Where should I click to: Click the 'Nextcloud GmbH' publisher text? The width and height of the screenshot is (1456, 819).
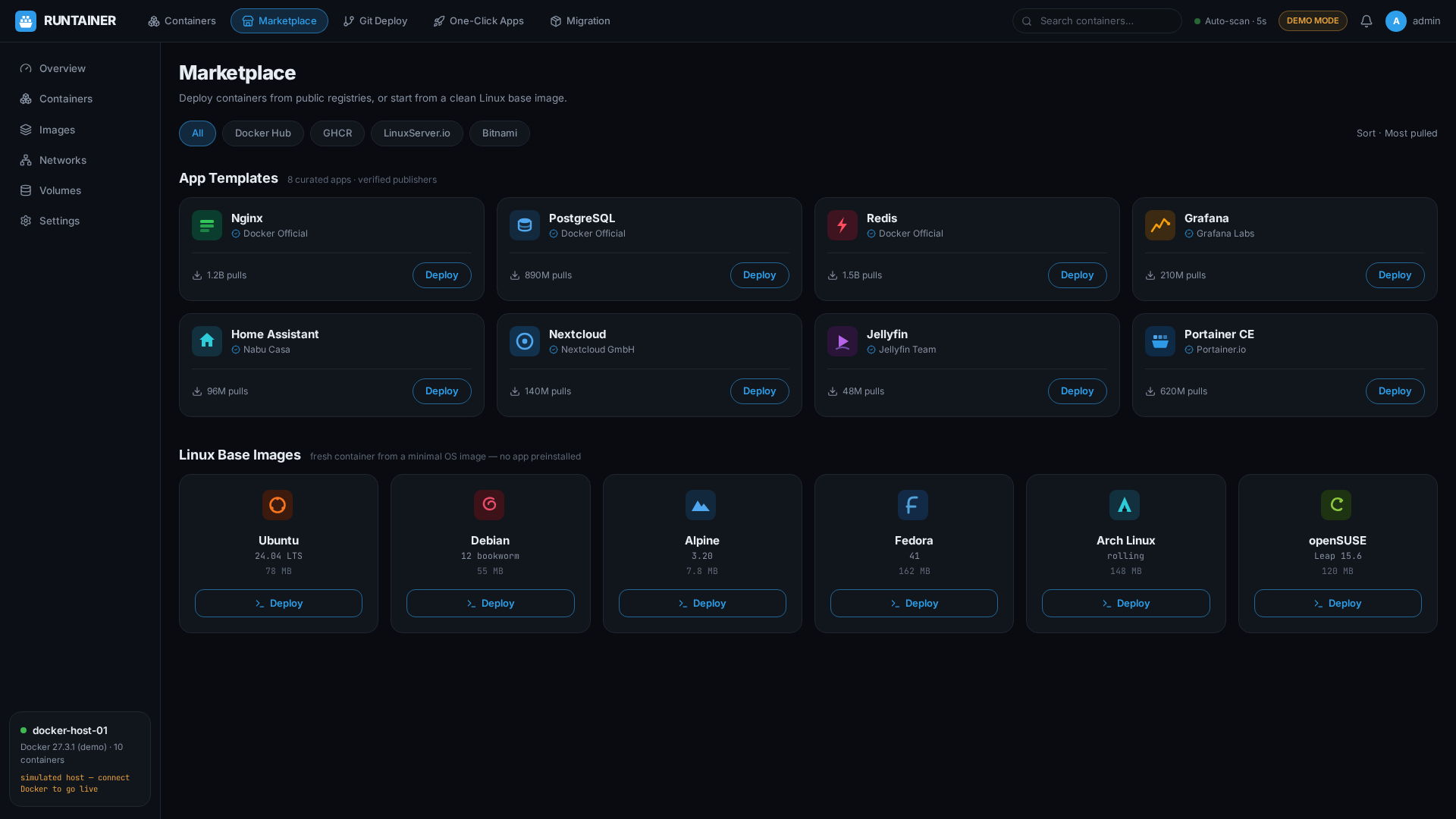[598, 350]
